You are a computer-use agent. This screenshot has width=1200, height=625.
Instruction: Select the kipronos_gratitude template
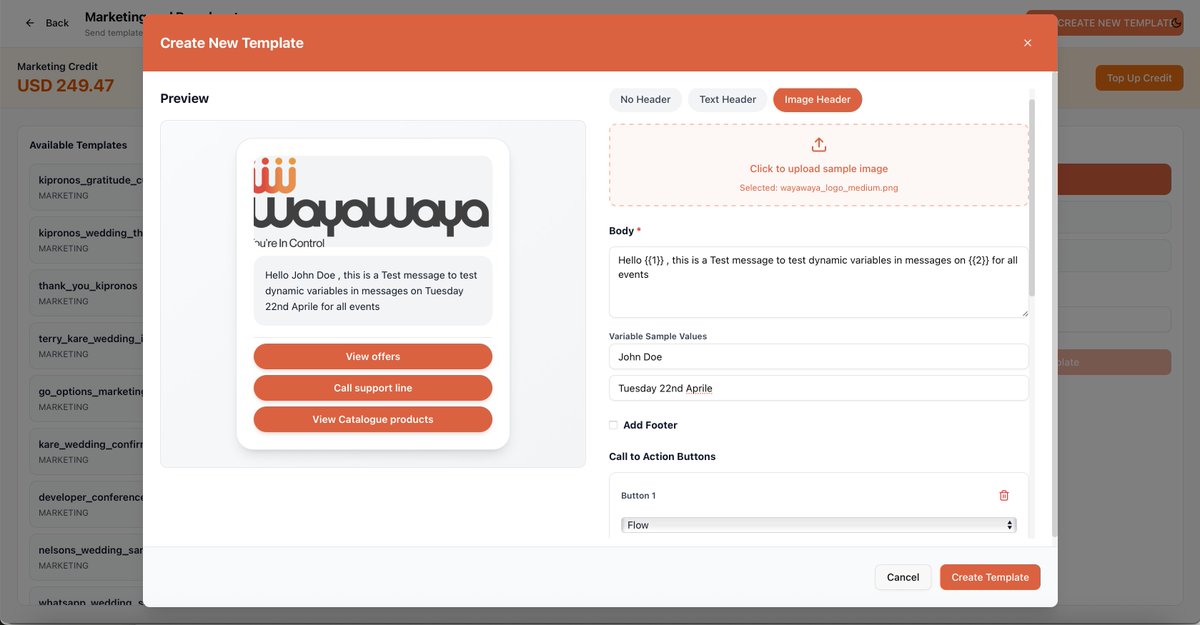click(88, 186)
